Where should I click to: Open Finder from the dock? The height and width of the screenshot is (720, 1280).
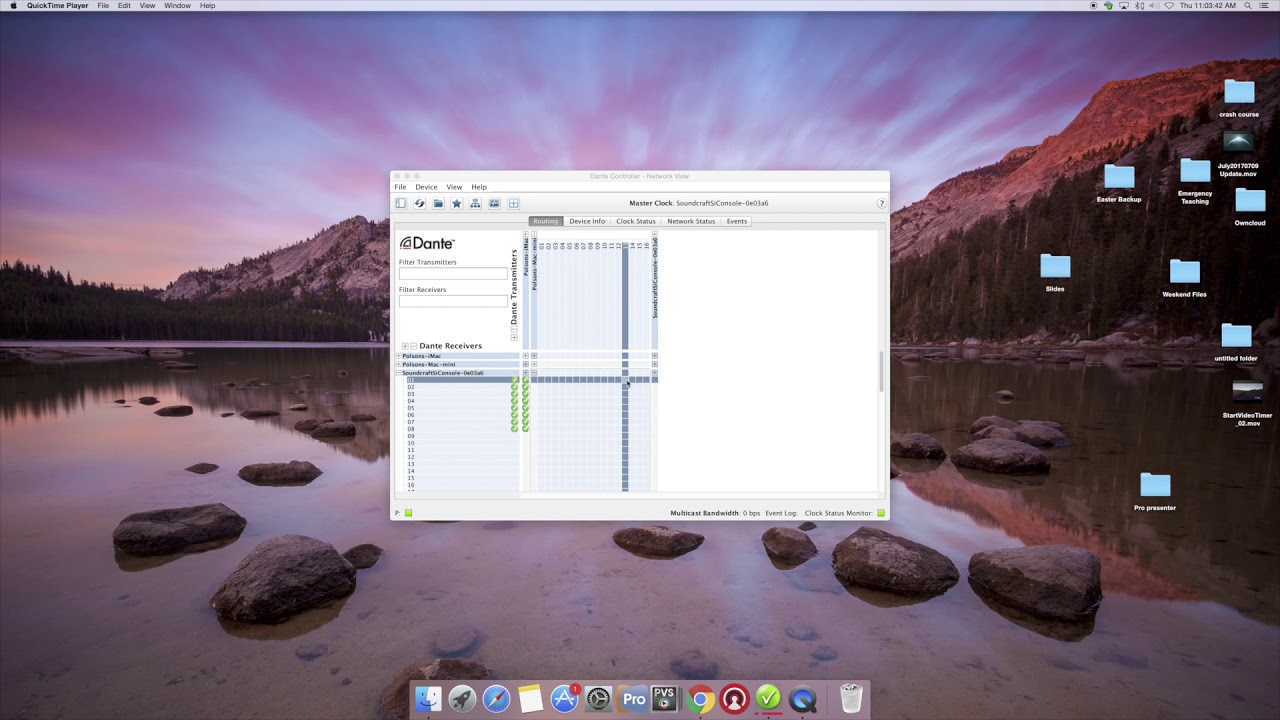pyautogui.click(x=428, y=699)
